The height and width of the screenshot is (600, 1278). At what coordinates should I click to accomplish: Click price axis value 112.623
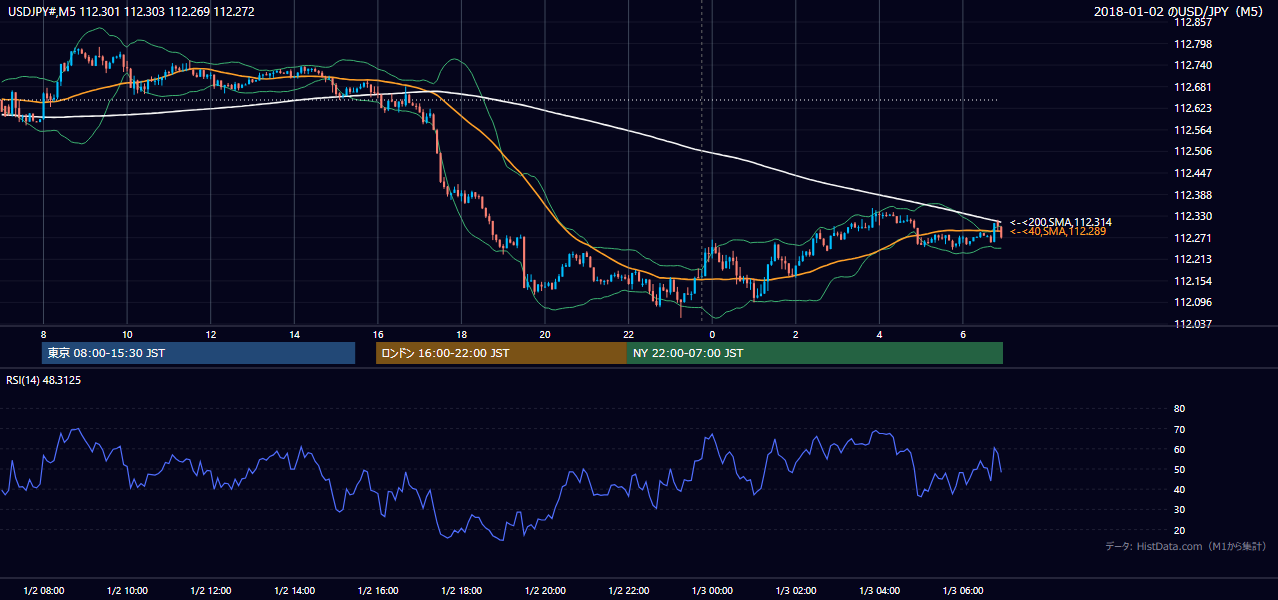(1192, 108)
